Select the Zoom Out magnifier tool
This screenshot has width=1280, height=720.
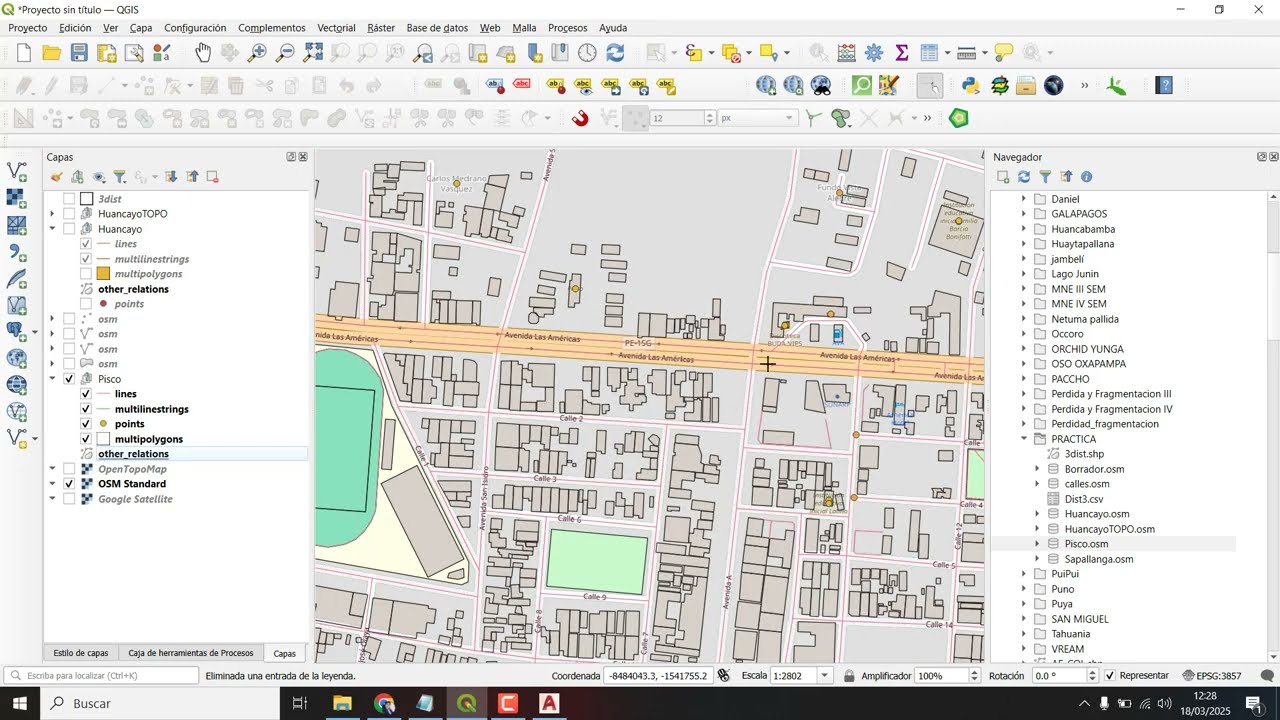click(286, 53)
